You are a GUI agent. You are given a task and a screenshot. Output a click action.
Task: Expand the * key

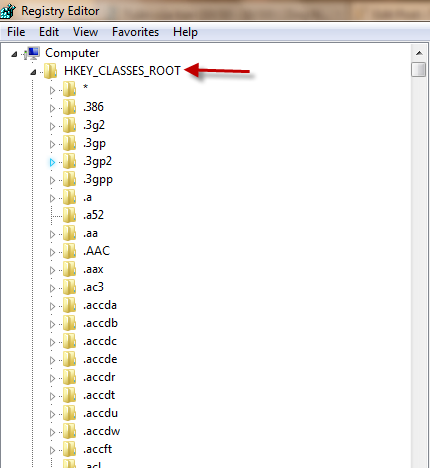point(52,90)
